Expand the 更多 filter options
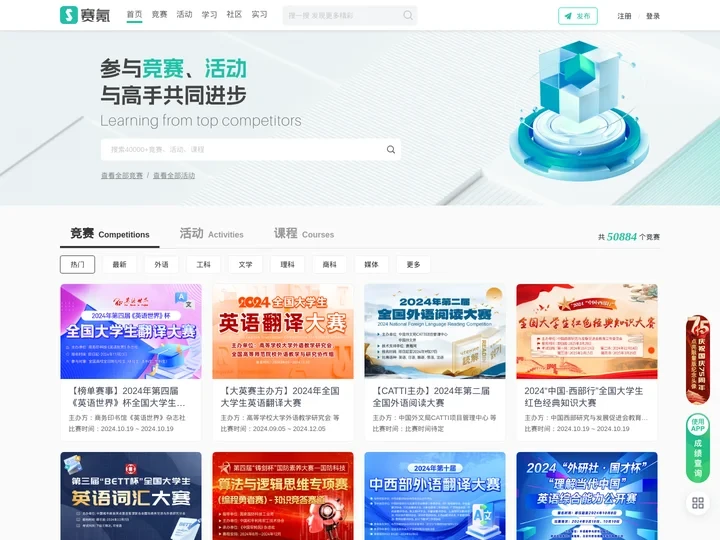This screenshot has width=720, height=540. coord(414,264)
